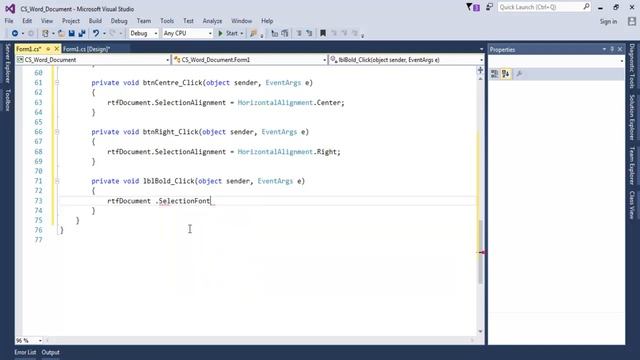Image resolution: width=640 pixels, height=360 pixels.
Task: Open the Edit menu
Action: [27, 21]
